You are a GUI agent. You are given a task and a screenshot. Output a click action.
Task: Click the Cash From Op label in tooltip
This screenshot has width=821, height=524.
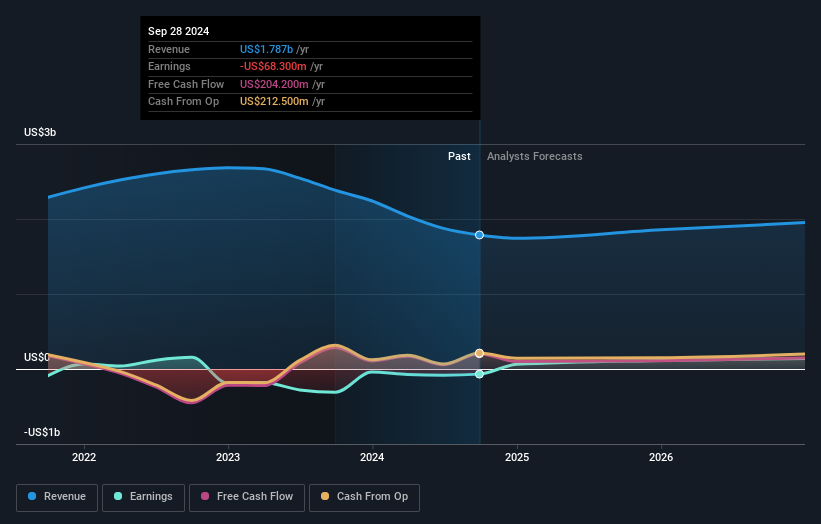pyautogui.click(x=183, y=102)
